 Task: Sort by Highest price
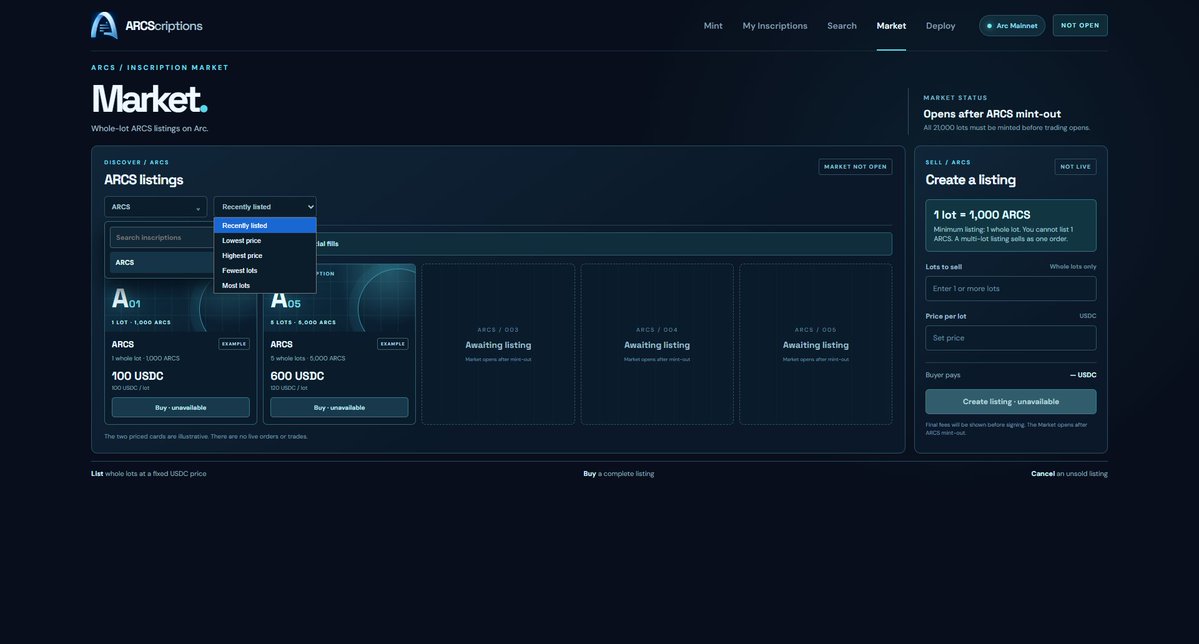265,255
